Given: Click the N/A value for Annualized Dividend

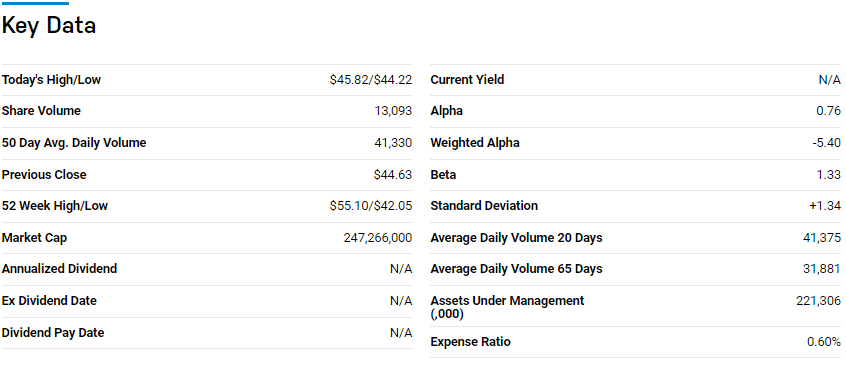Looking at the screenshot, I should point(401,269).
